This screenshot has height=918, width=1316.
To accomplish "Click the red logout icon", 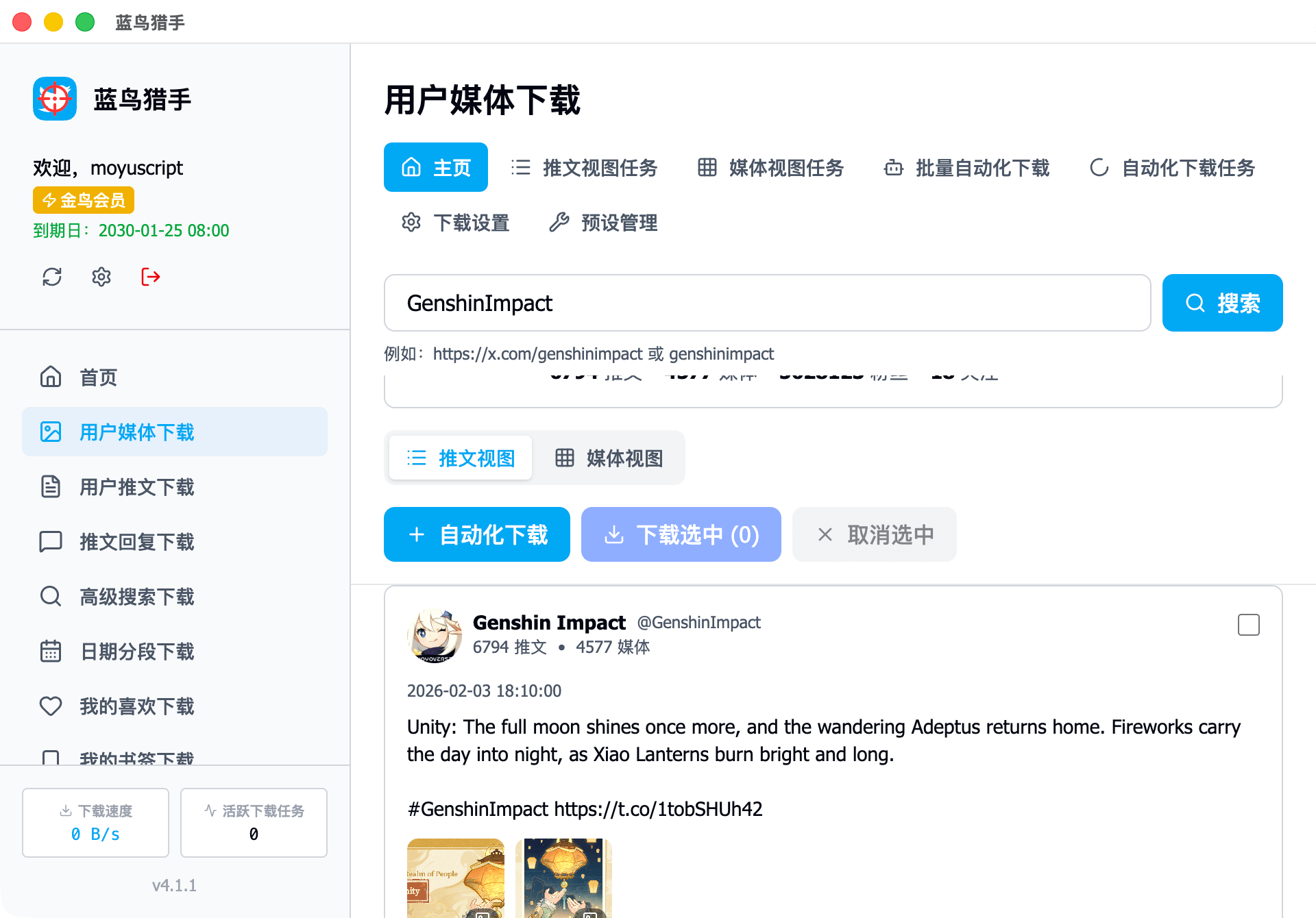I will click(x=151, y=277).
